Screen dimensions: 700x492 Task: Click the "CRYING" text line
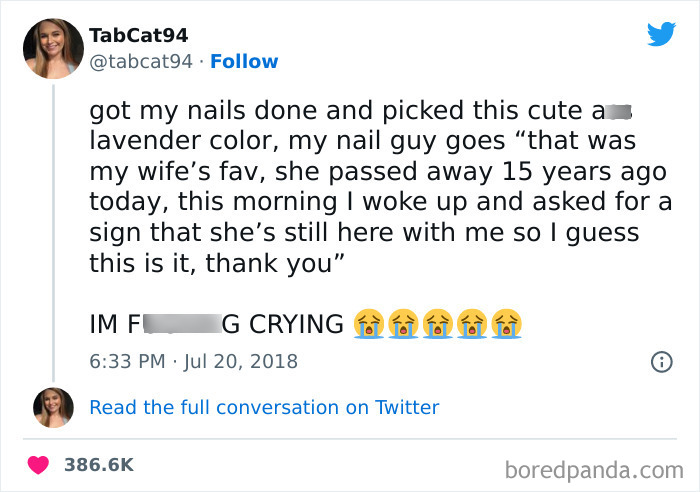tap(282, 324)
